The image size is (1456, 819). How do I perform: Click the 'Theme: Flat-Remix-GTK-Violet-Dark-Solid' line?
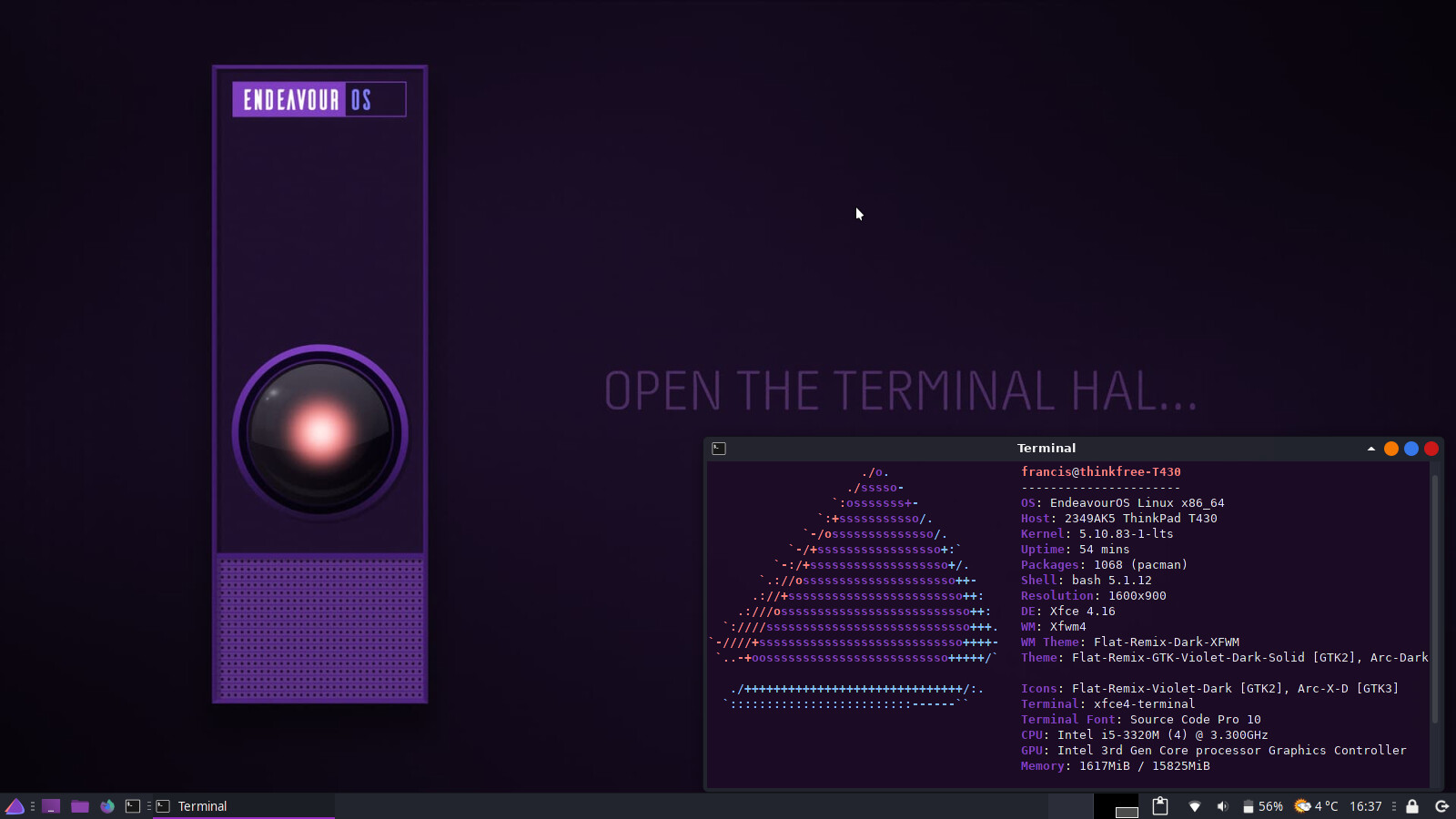[1225, 658]
